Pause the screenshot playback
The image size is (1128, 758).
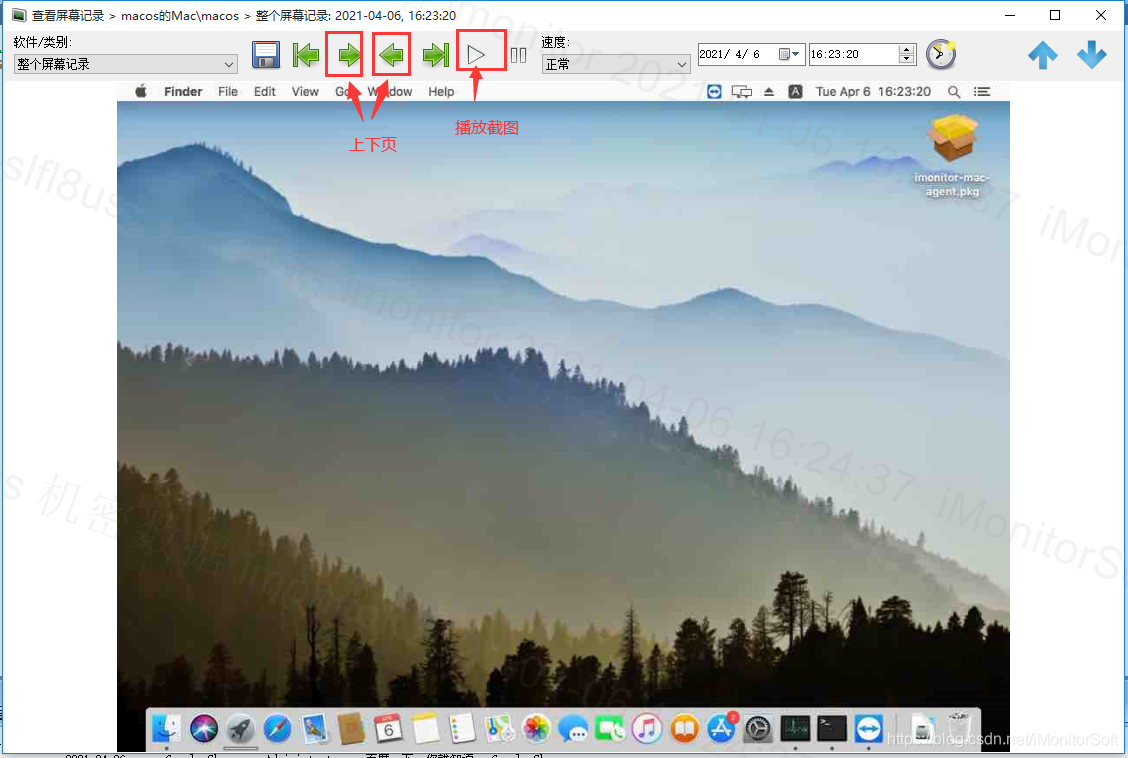point(518,55)
